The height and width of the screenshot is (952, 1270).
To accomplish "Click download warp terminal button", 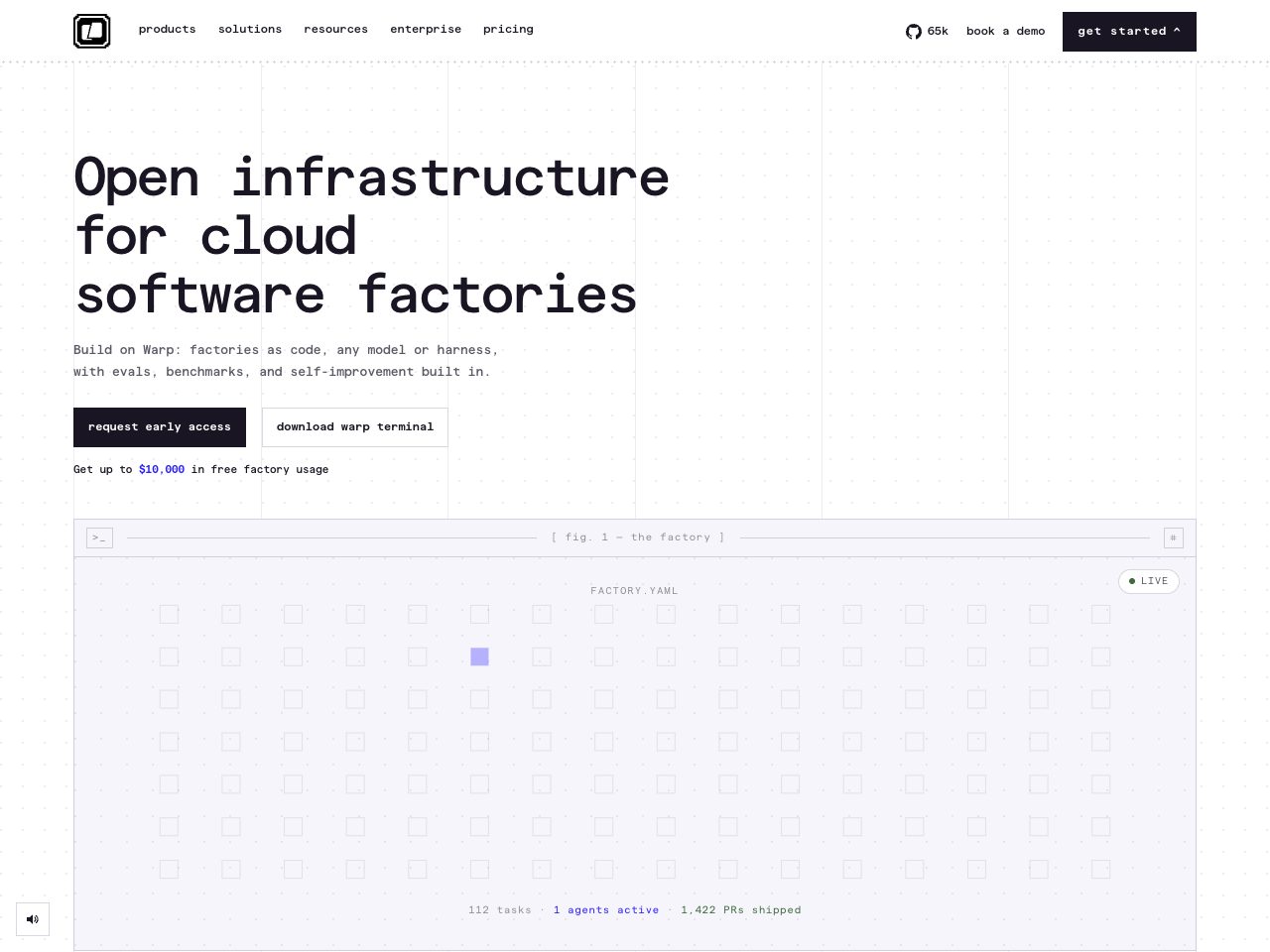I will pyautogui.click(x=355, y=427).
